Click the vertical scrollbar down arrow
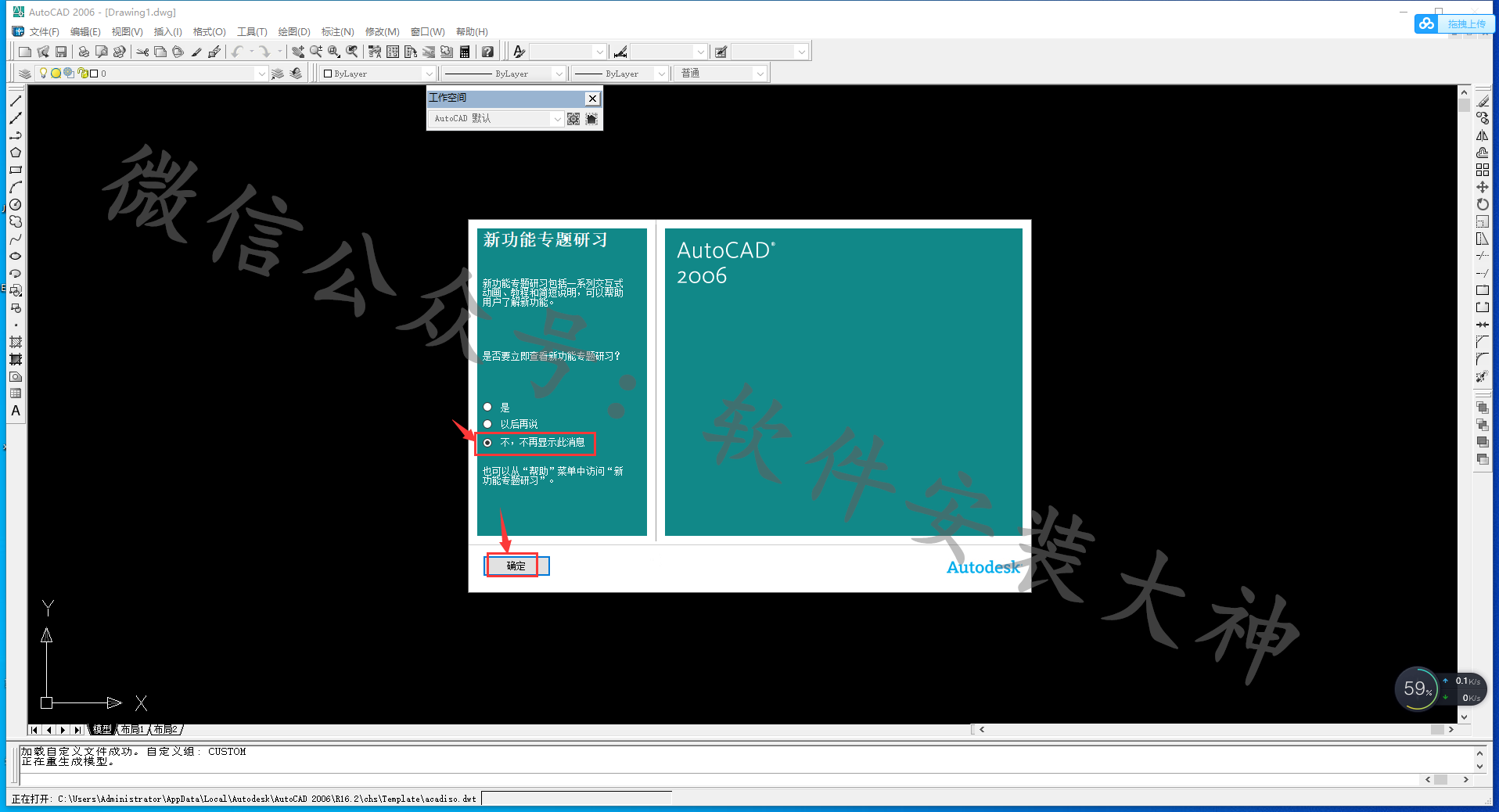The width and height of the screenshot is (1499, 812). 1464,717
